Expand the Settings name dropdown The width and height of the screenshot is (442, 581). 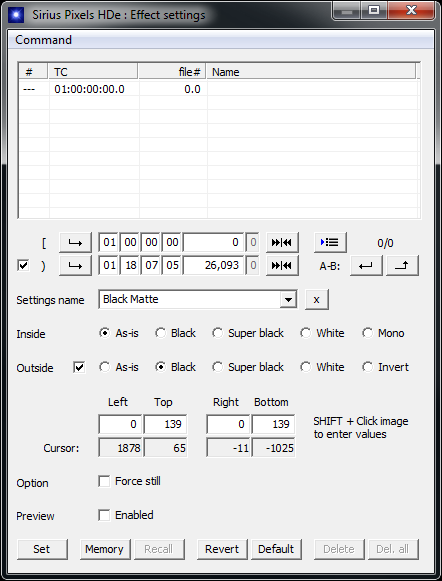288,299
